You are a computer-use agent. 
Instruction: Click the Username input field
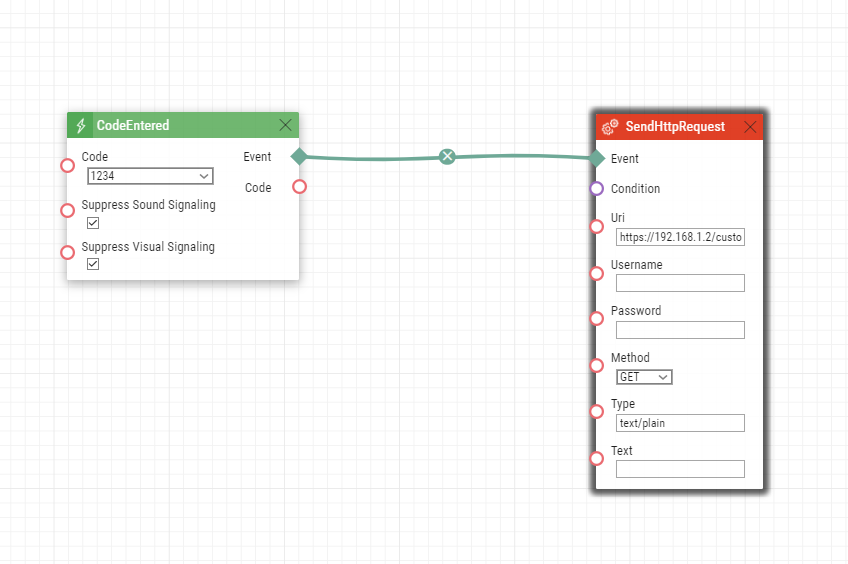click(680, 283)
